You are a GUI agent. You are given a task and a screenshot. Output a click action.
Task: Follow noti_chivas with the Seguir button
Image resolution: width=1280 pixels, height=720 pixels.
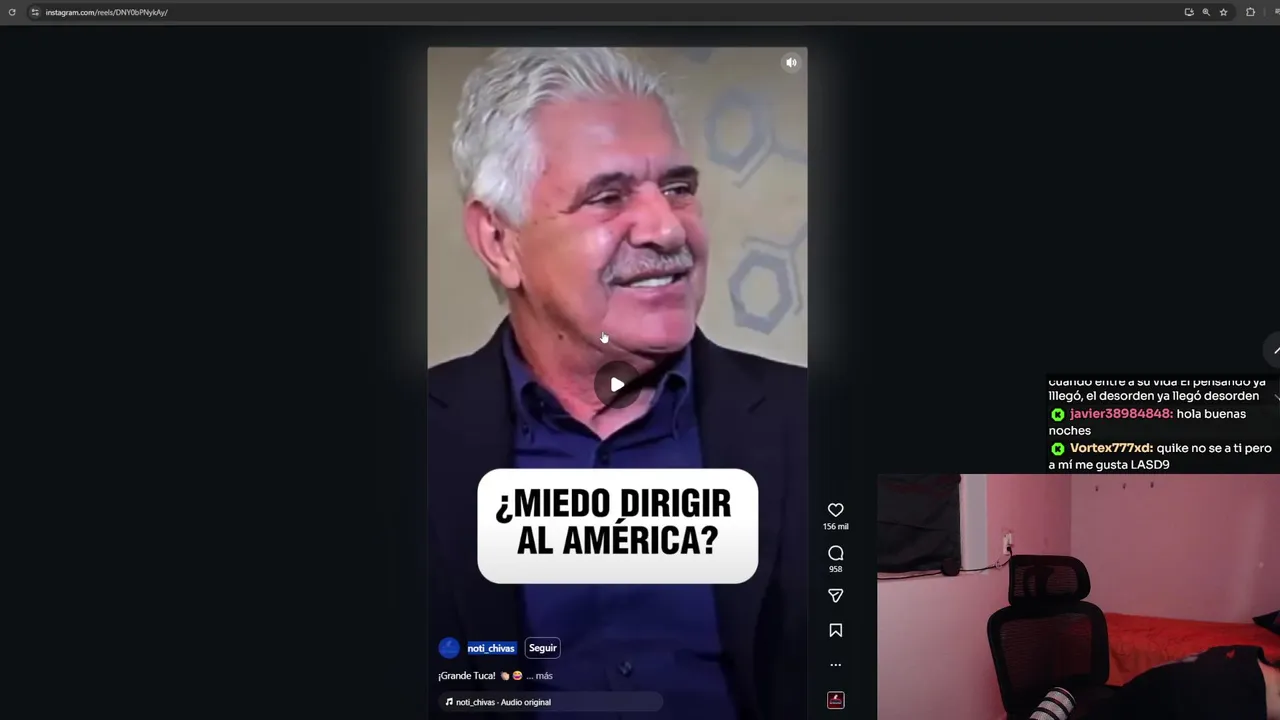pyautogui.click(x=542, y=648)
